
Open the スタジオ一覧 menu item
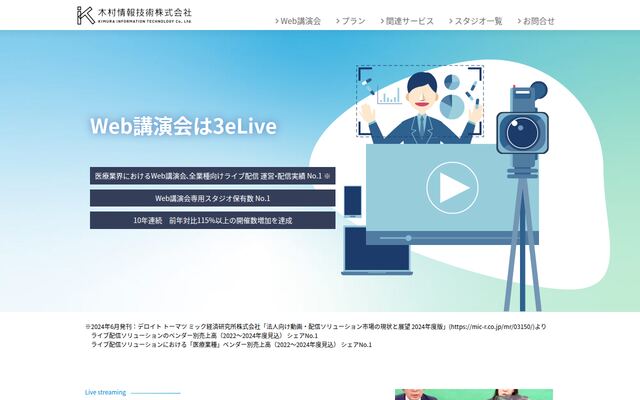click(x=476, y=21)
